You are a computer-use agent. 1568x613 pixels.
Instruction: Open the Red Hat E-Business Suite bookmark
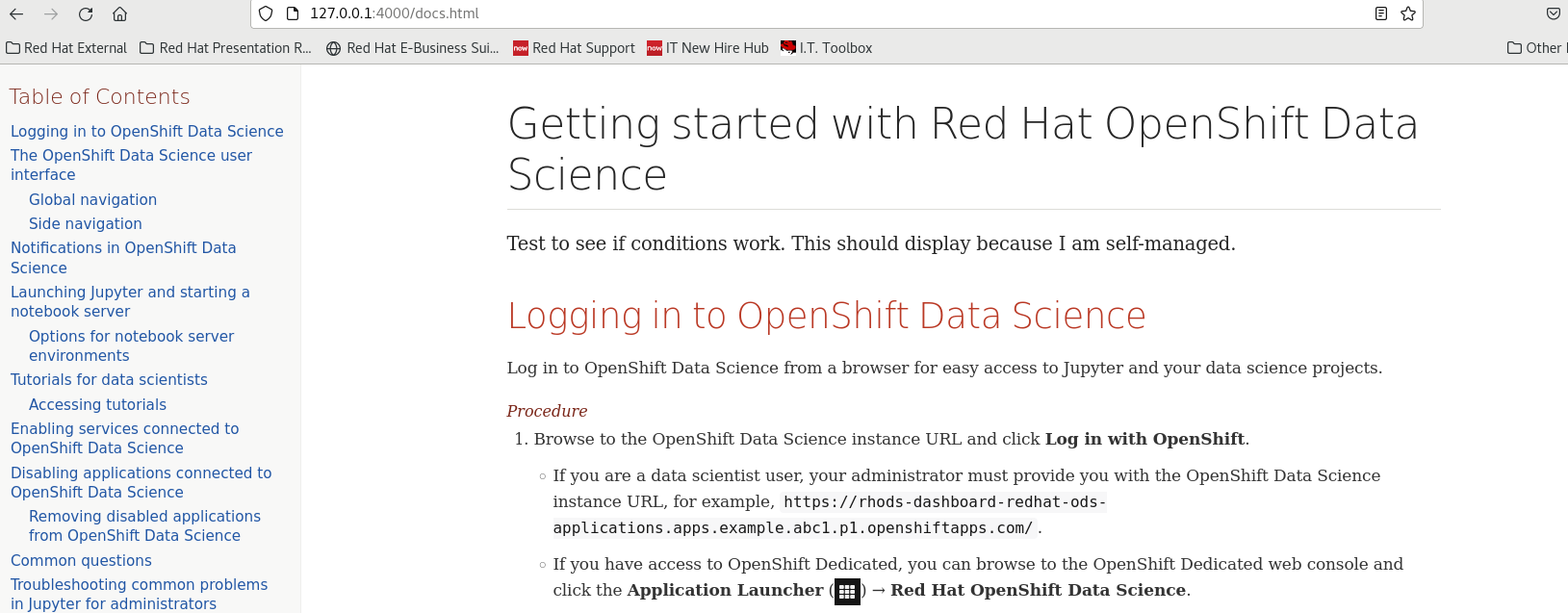point(413,48)
